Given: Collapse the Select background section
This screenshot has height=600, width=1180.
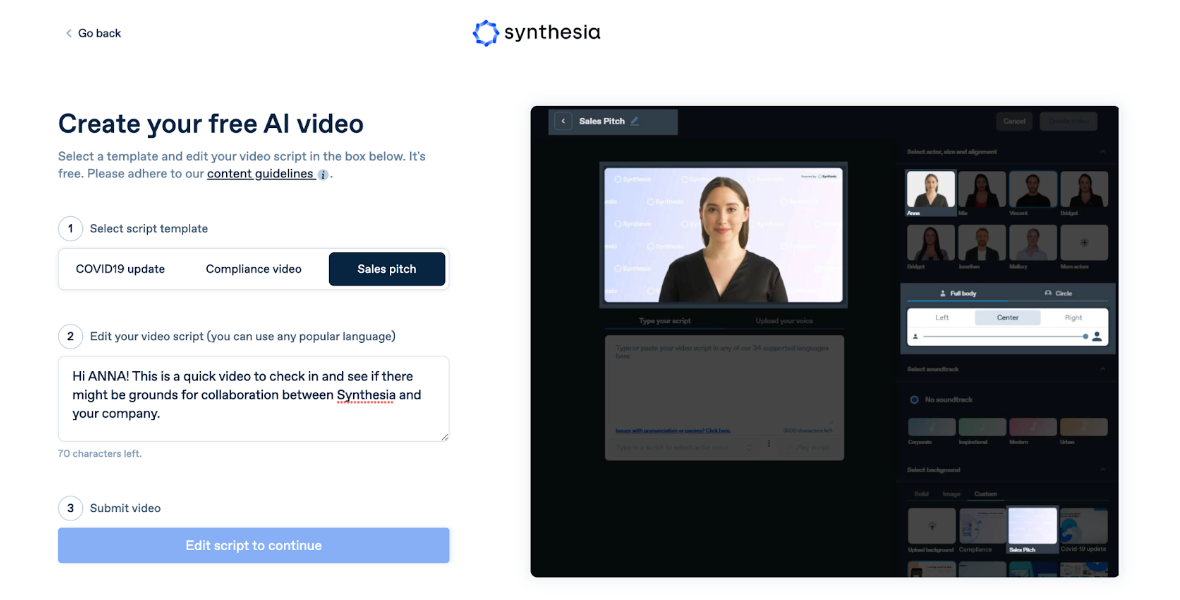Looking at the screenshot, I should coord(1102,469).
